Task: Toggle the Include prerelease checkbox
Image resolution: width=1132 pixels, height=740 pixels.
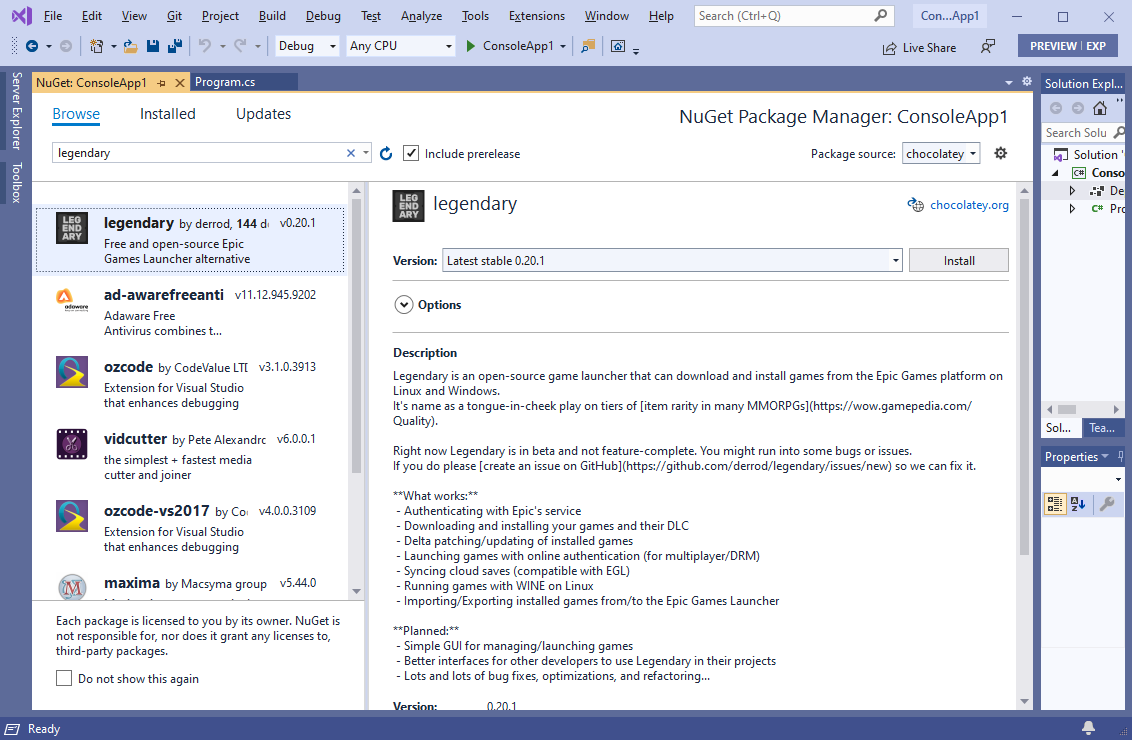Action: click(x=411, y=153)
